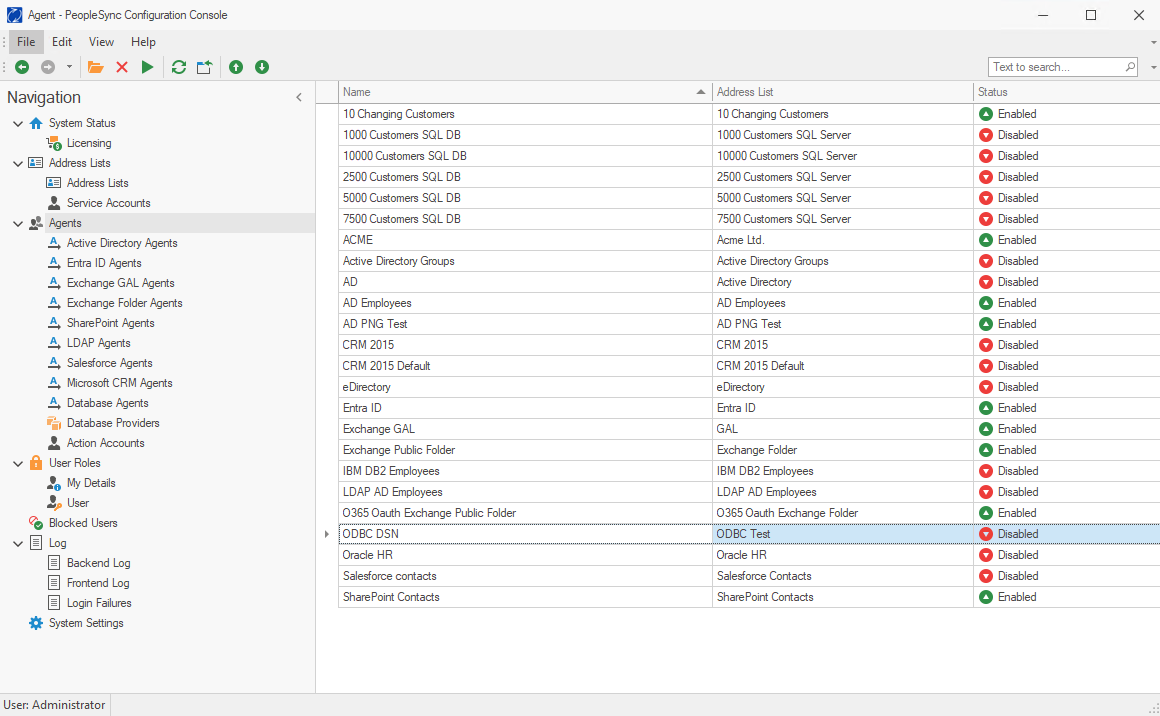The width and height of the screenshot is (1160, 716).
Task: Select the 'AD PNG Test' name cell
Action: (x=525, y=324)
